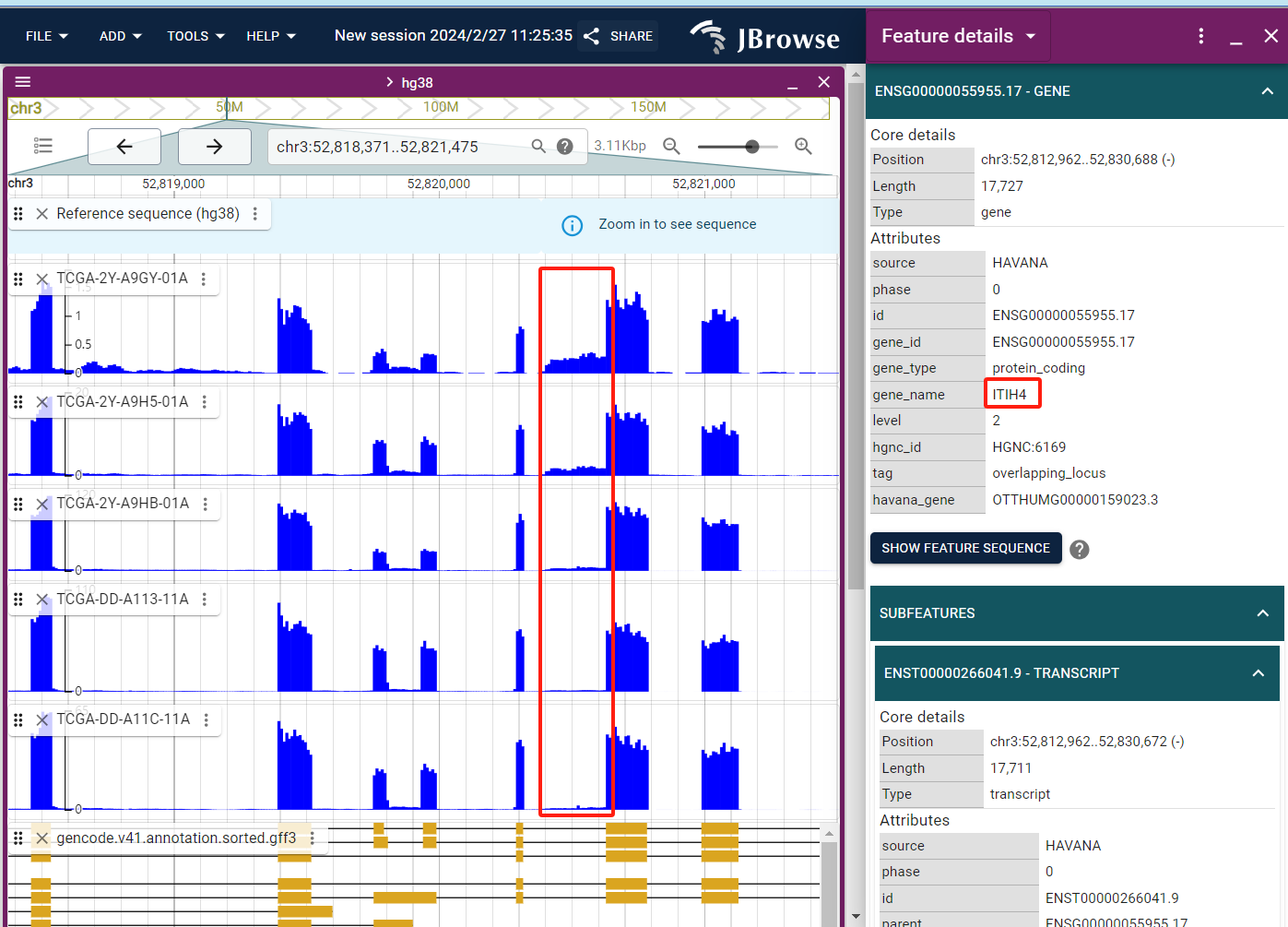This screenshot has width=1288, height=927.
Task: Close the TCGA-2Y-A9H5-01A track
Action: point(42,402)
